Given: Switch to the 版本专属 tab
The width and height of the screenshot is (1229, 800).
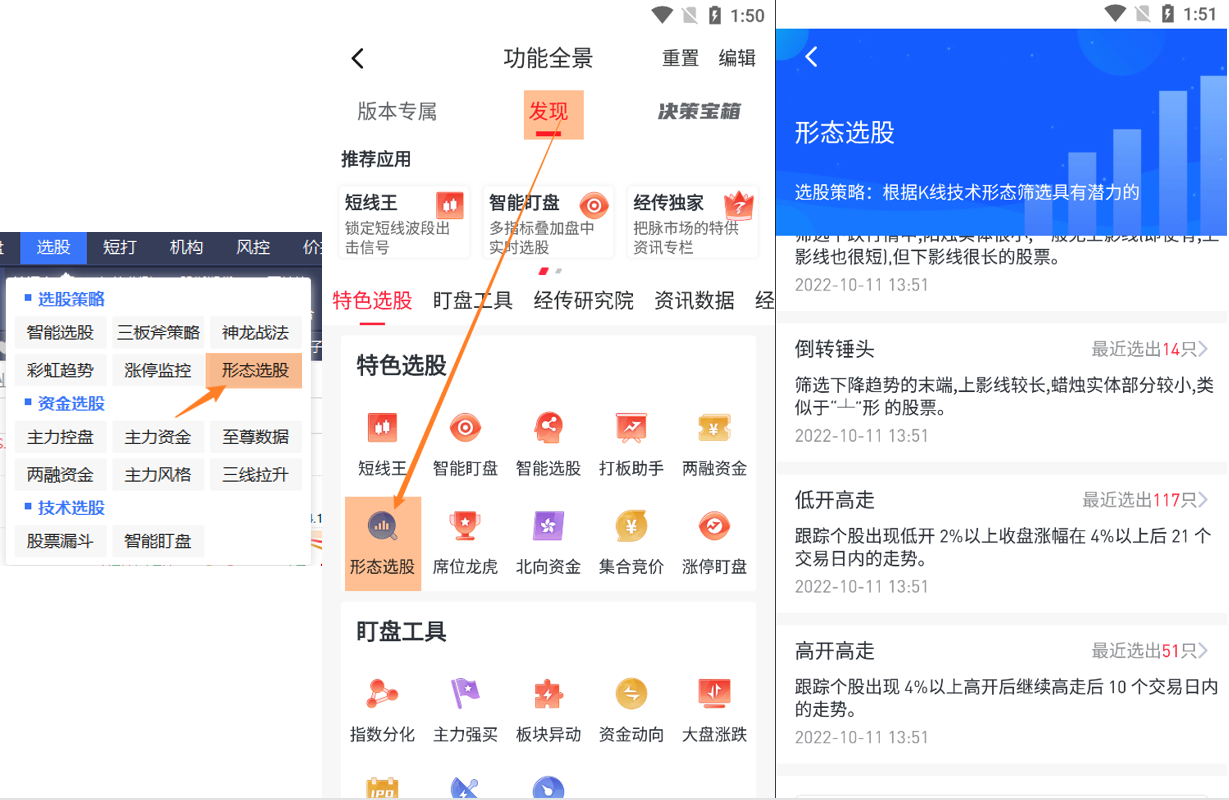Looking at the screenshot, I should point(397,112).
